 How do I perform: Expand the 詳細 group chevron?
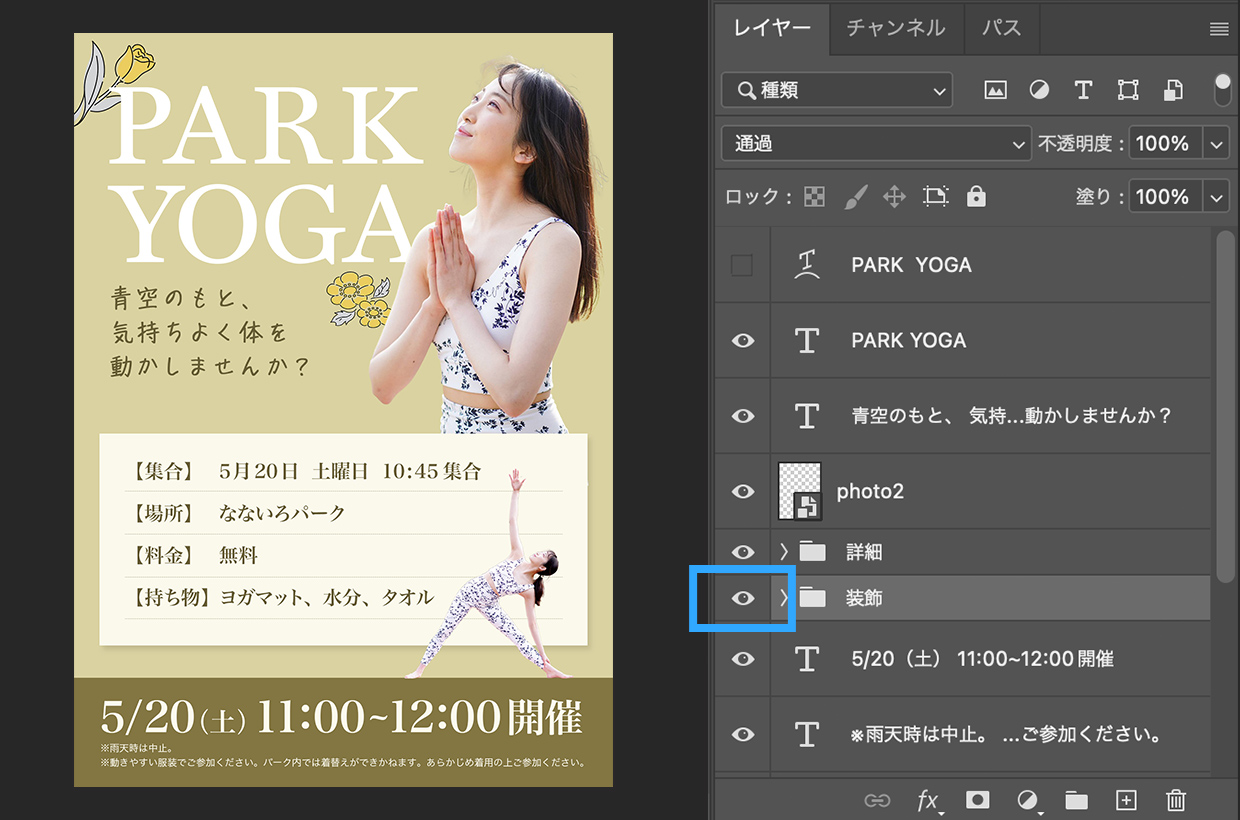pos(784,552)
